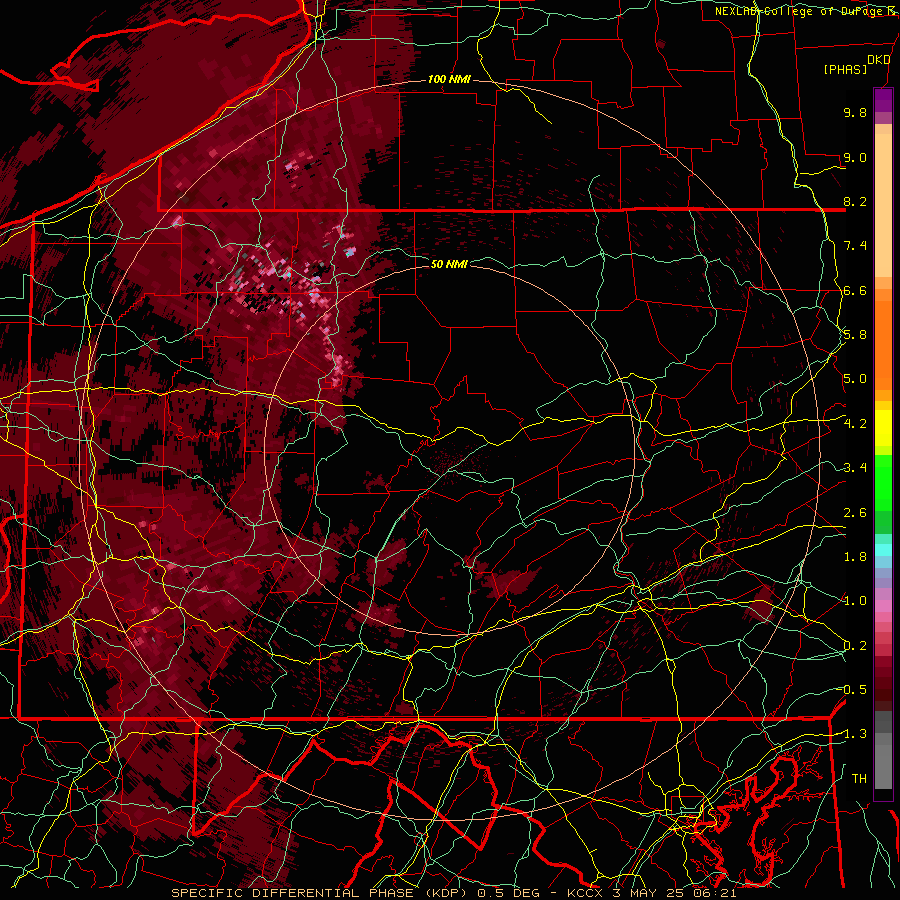Click the "TH" threshold label on the scale
This screenshot has width=900, height=900.
click(859, 779)
